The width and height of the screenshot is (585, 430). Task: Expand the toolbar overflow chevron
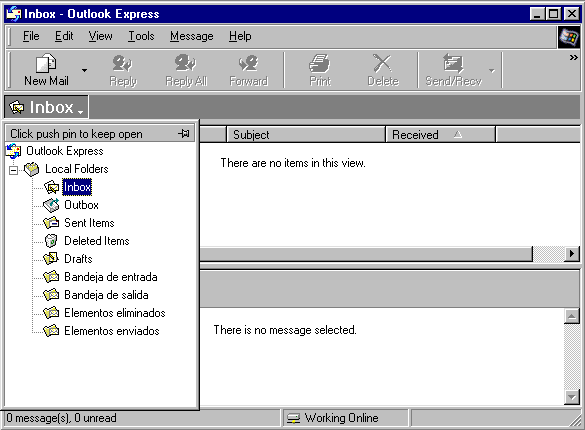573,57
